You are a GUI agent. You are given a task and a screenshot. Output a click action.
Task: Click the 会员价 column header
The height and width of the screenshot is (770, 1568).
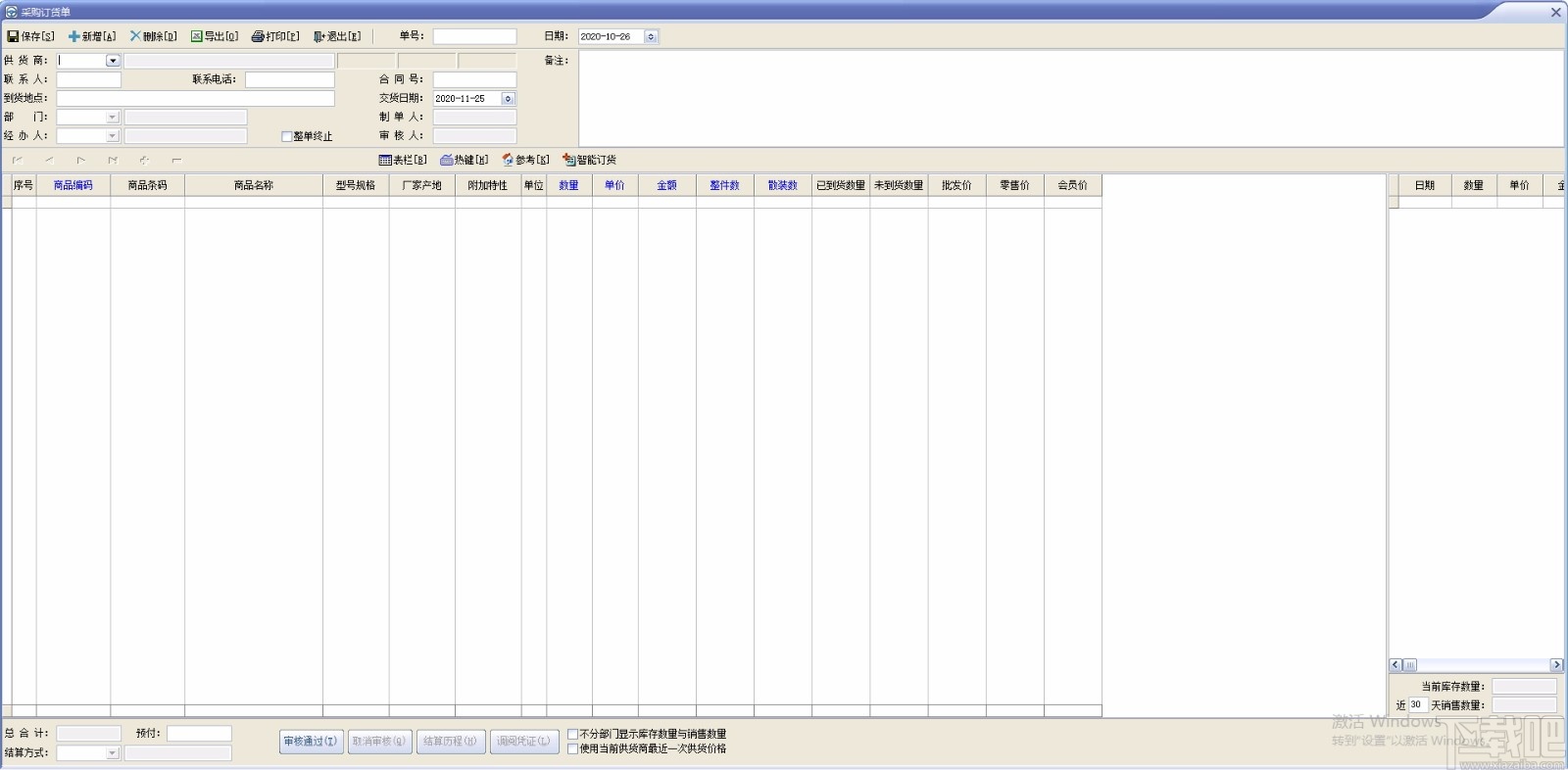pyautogui.click(x=1073, y=185)
